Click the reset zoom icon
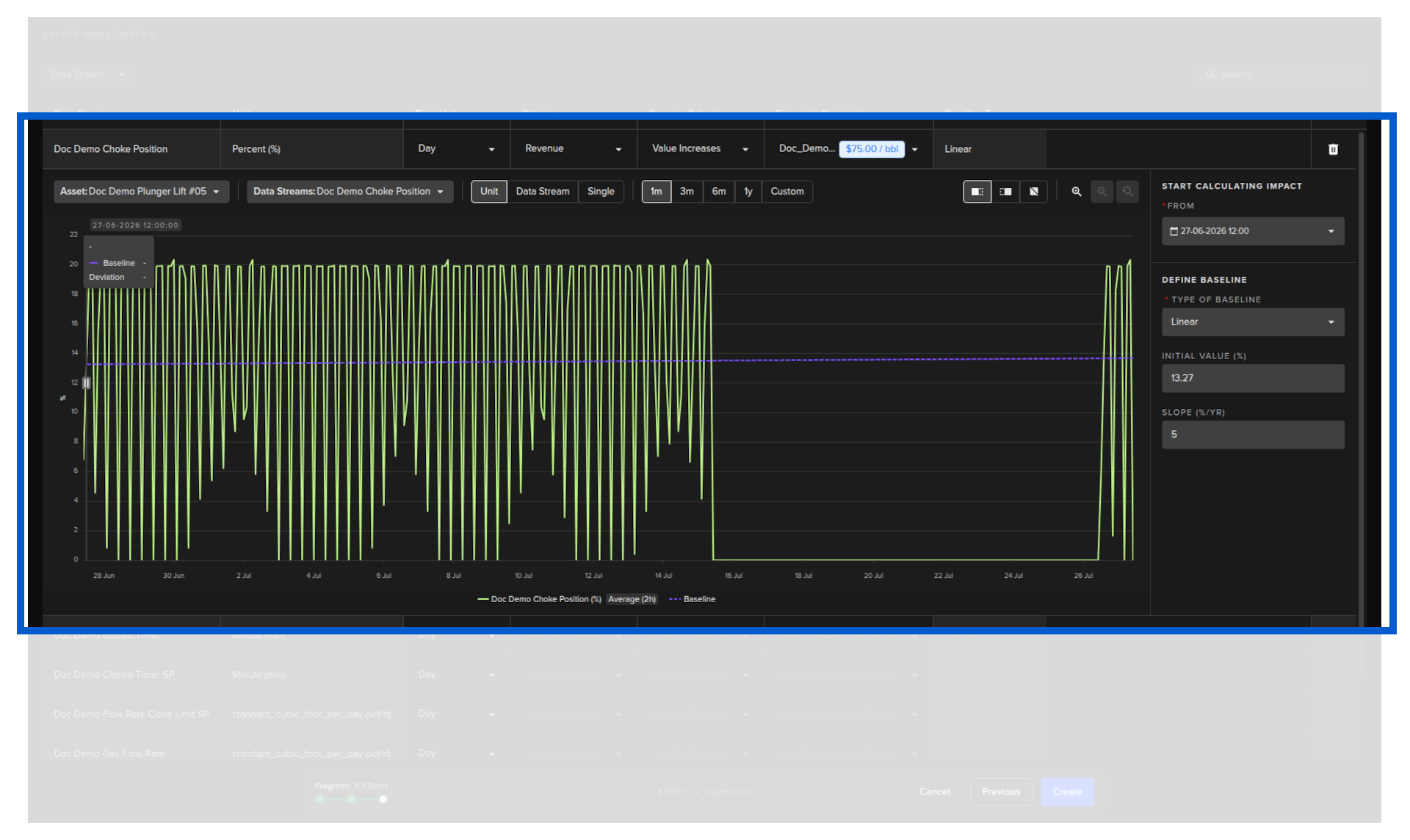This screenshot has width=1410, height=840. click(1127, 192)
